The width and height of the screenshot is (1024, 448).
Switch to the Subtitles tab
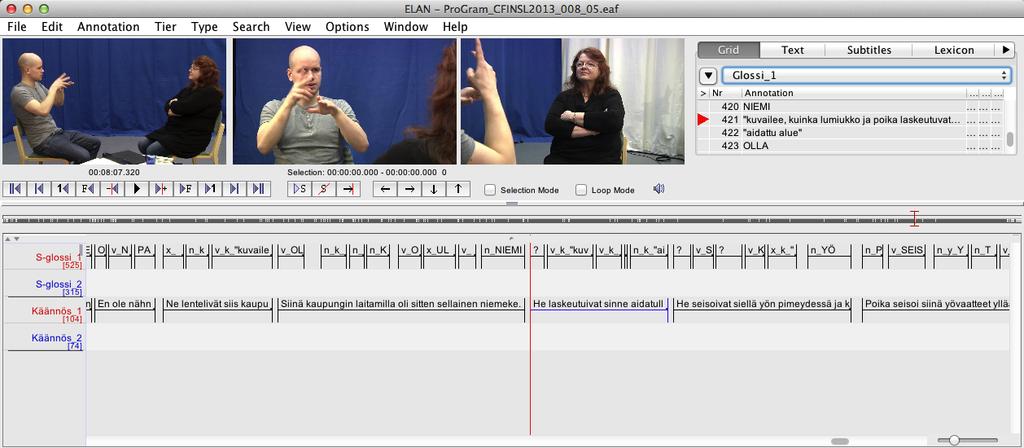pos(869,50)
